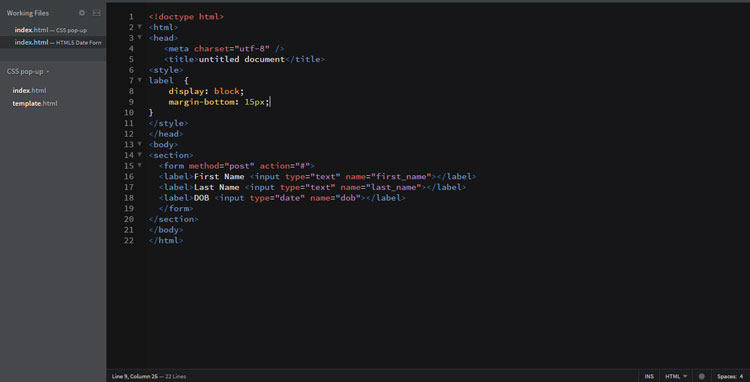Viewport: 750px width, 382px height.
Task: Click the doctype html declaration on line 1
Action: click(x=186, y=17)
